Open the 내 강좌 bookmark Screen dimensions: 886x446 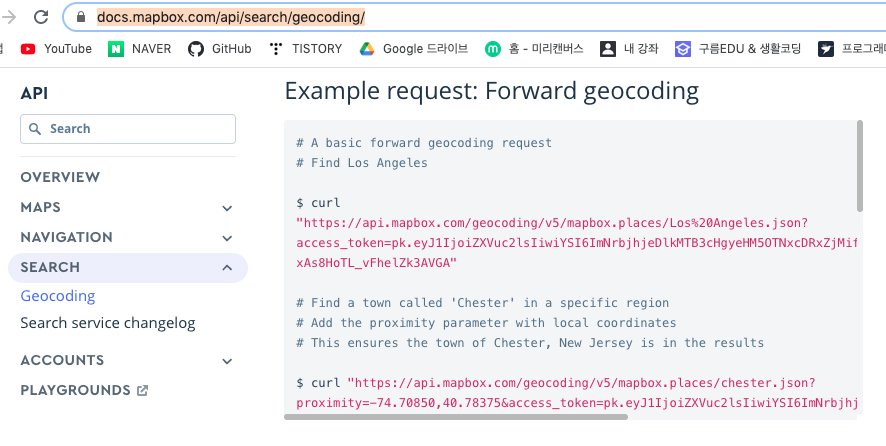(629, 49)
